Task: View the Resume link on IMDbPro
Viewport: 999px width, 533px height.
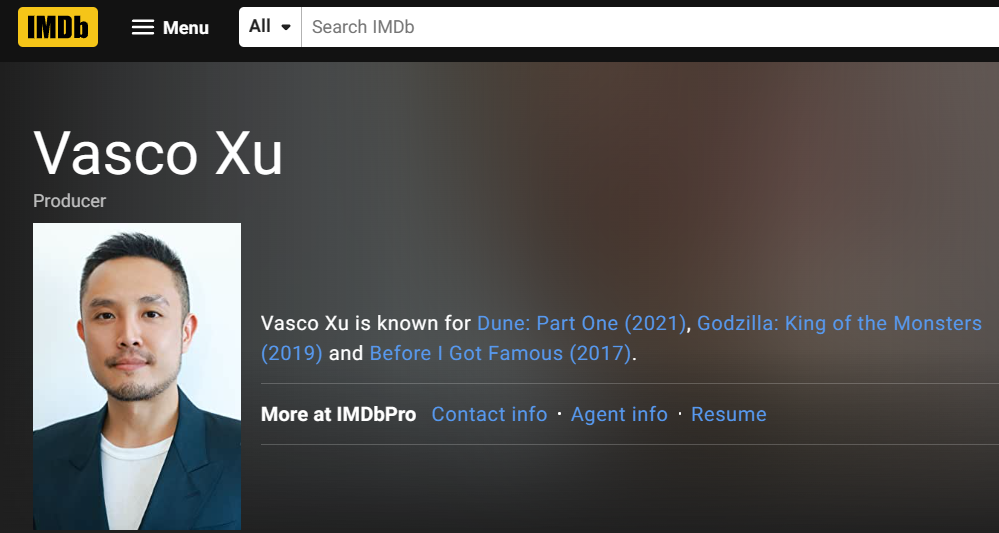Action: click(728, 414)
